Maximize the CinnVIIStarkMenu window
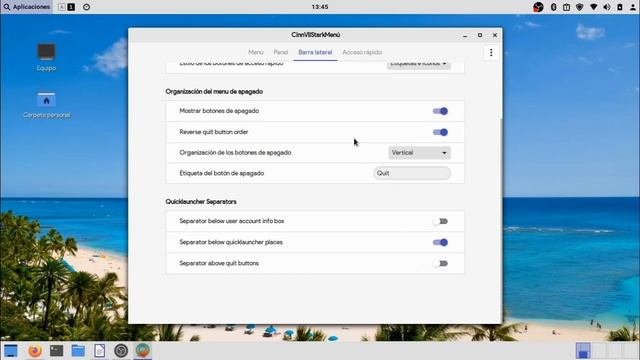Image resolution: width=640 pixels, height=360 pixels. coord(480,36)
